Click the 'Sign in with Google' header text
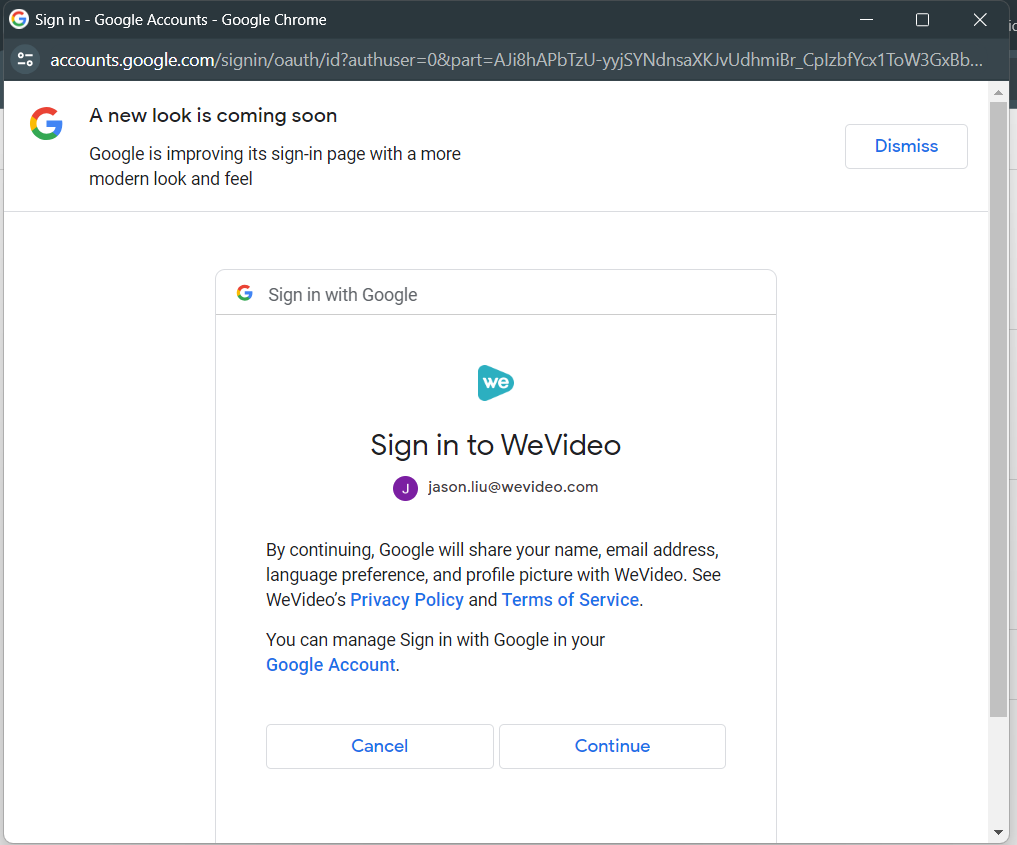 (x=342, y=294)
